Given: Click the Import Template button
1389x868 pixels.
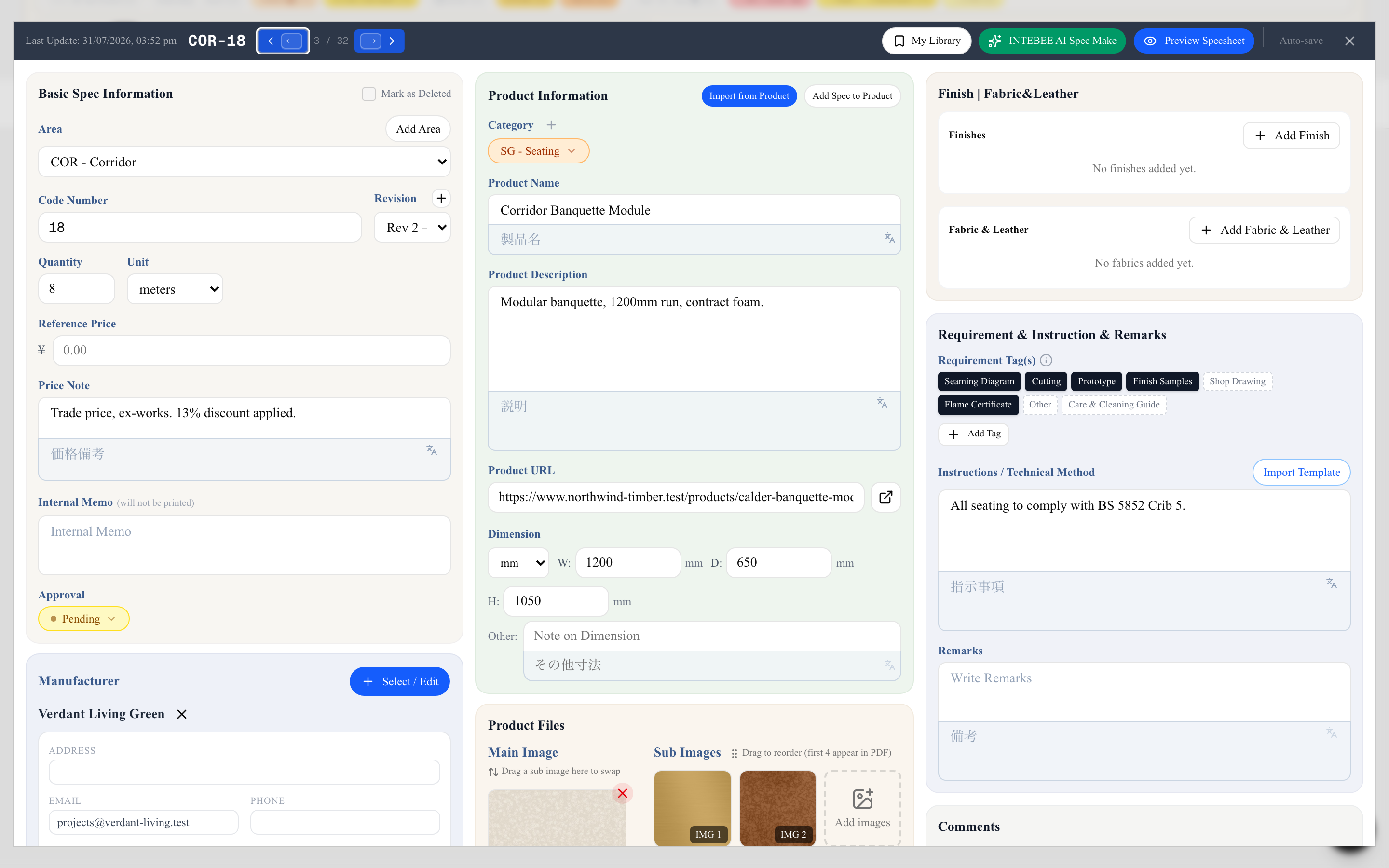Looking at the screenshot, I should pyautogui.click(x=1301, y=473).
